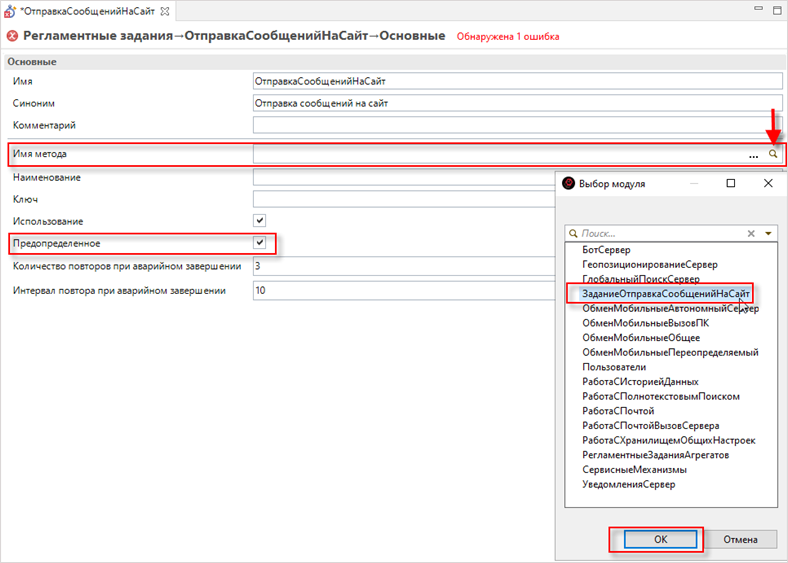The height and width of the screenshot is (563, 788).
Task: Toggle the Использование checkbox
Action: click(260, 220)
